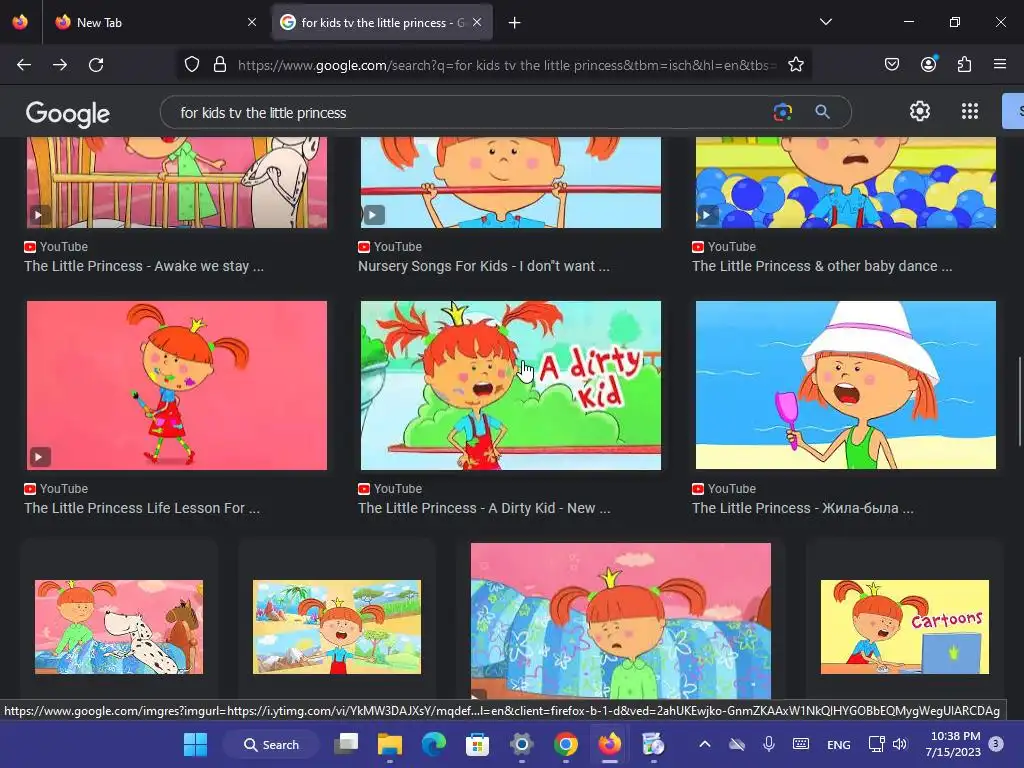The image size is (1024, 768).
Task: Select the girl with white hat beach thumbnail
Action: pyautogui.click(x=846, y=385)
